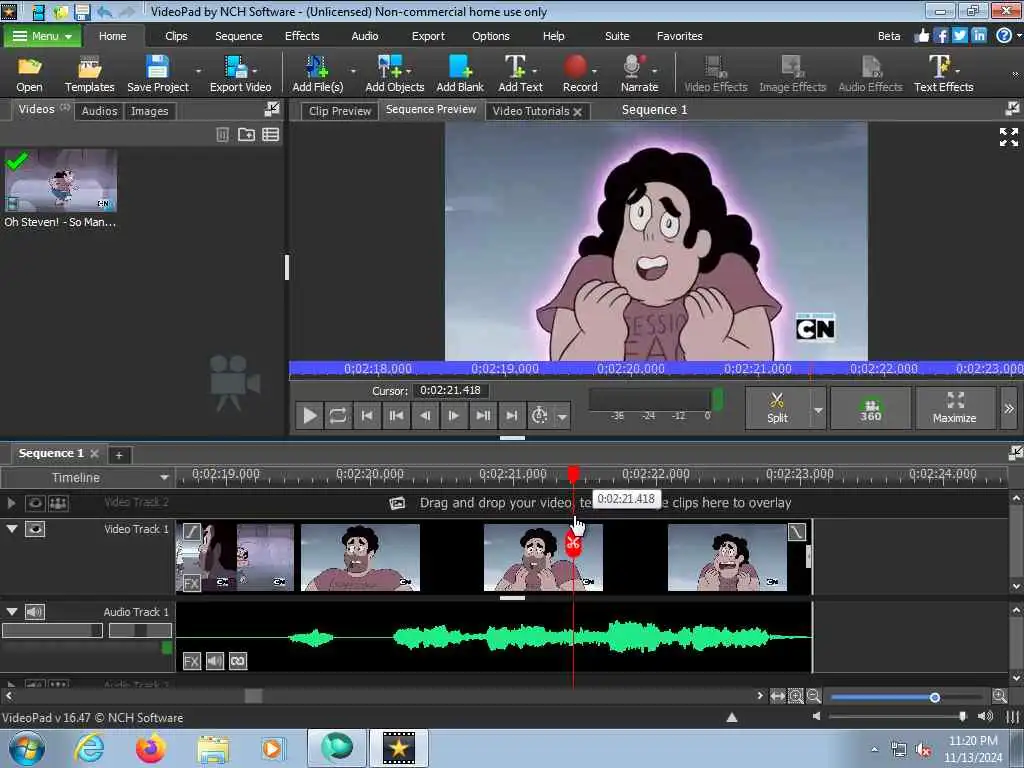Collapse Audio Track 1 triangle

tap(12, 611)
